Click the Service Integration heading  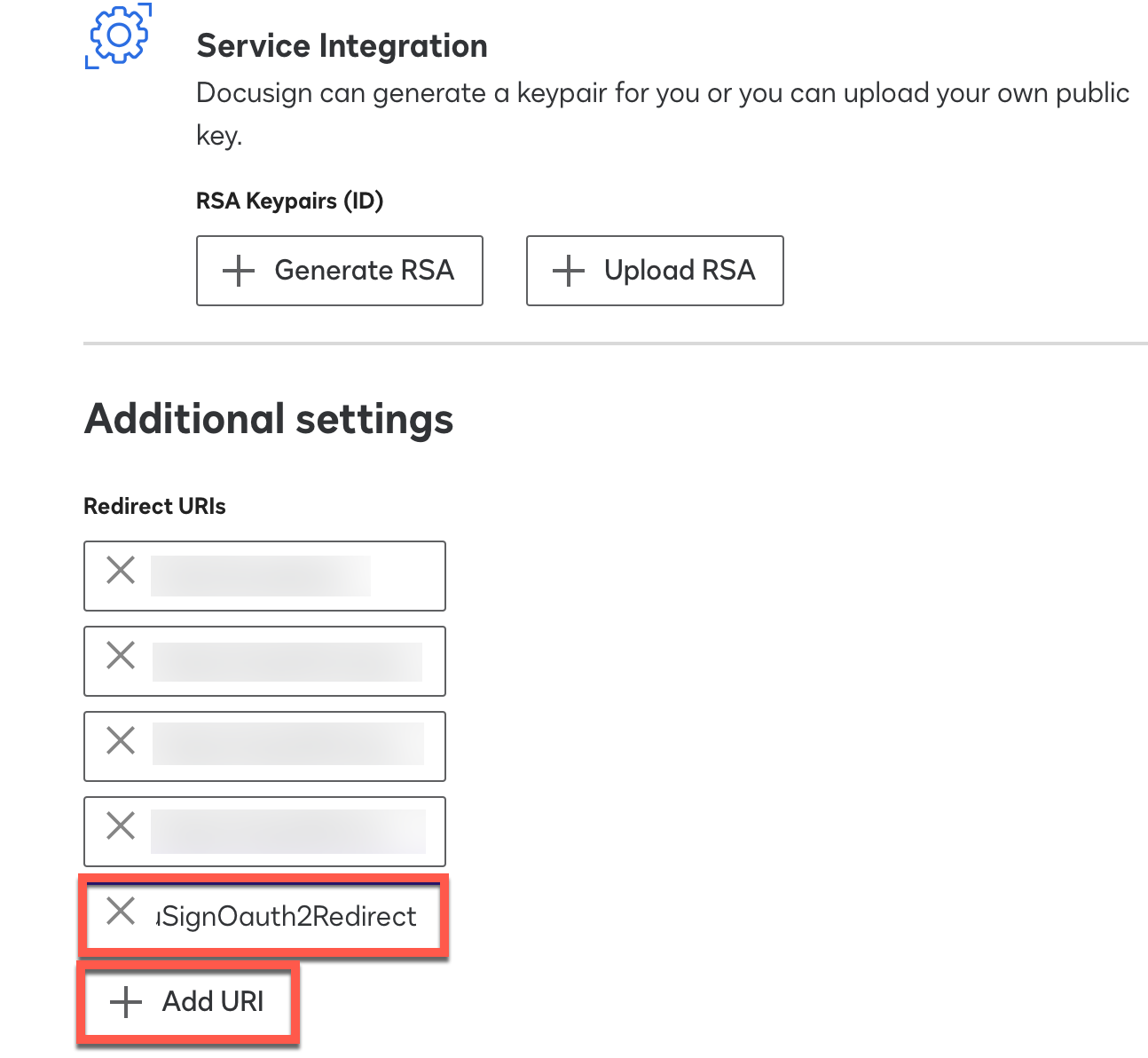(x=342, y=45)
